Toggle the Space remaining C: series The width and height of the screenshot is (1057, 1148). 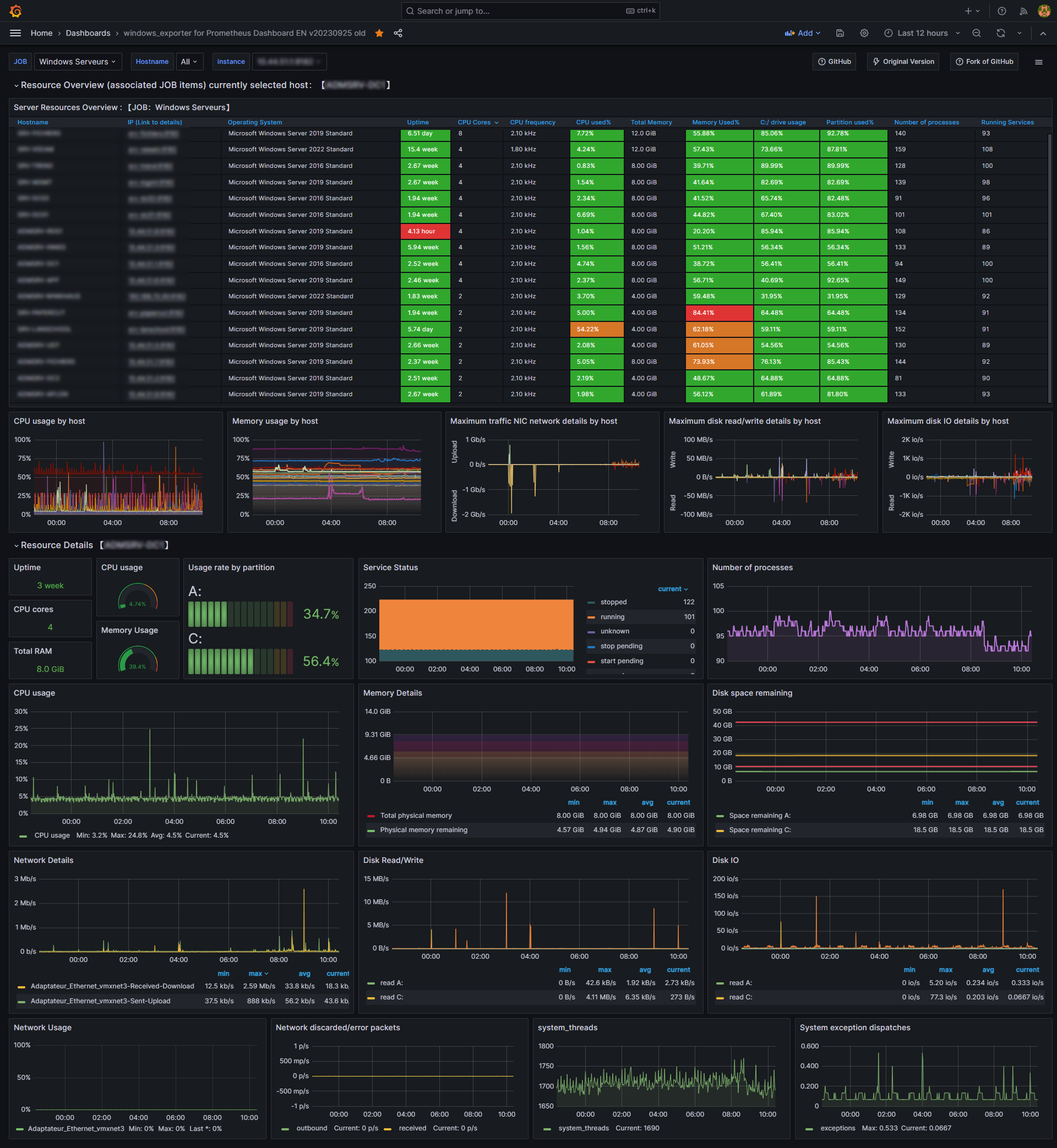tap(759, 829)
